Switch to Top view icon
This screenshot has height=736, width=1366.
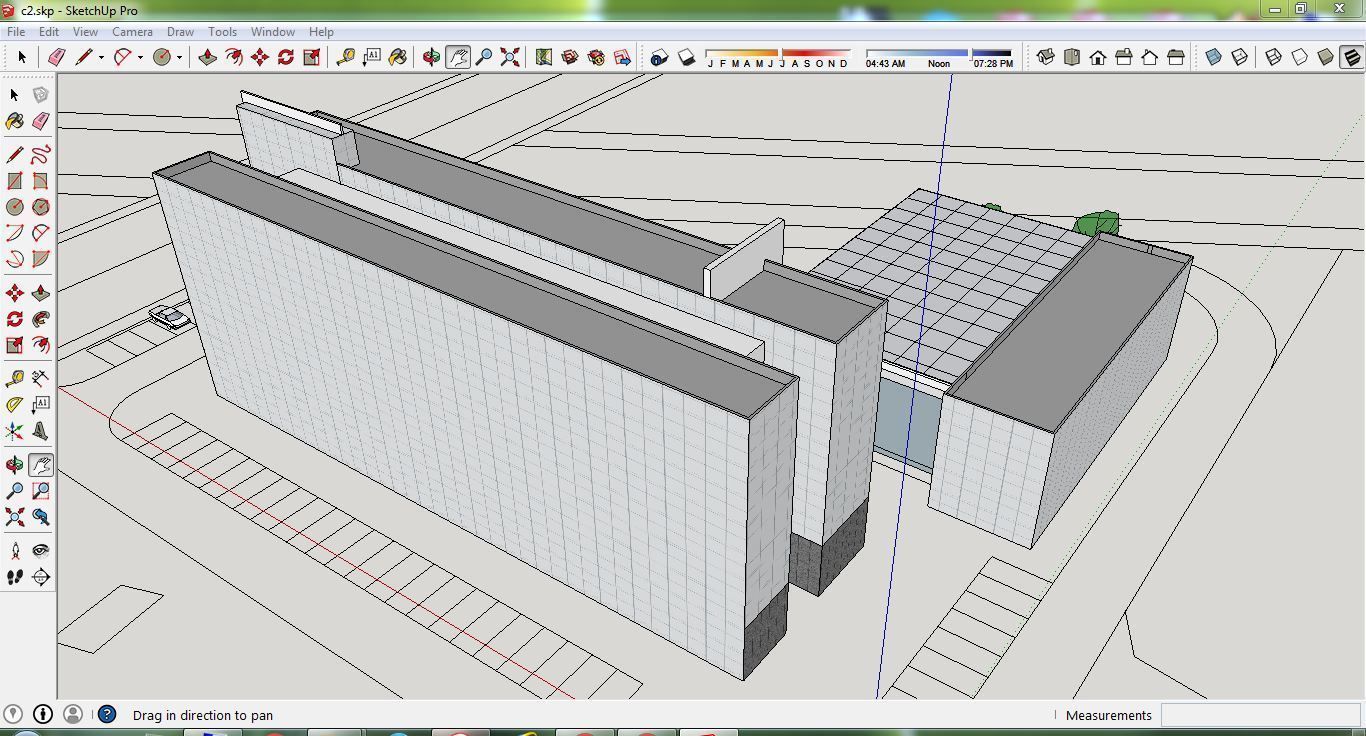pos(1072,57)
